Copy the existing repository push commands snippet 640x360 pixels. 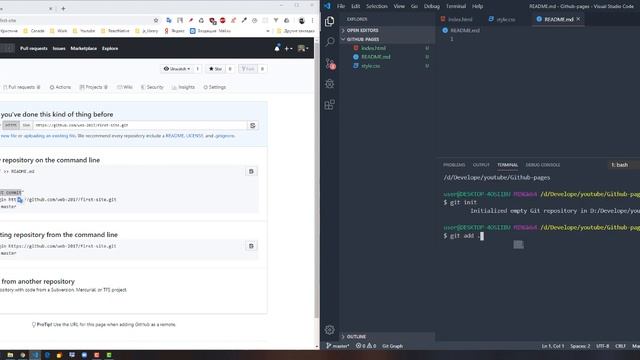[x=251, y=246]
